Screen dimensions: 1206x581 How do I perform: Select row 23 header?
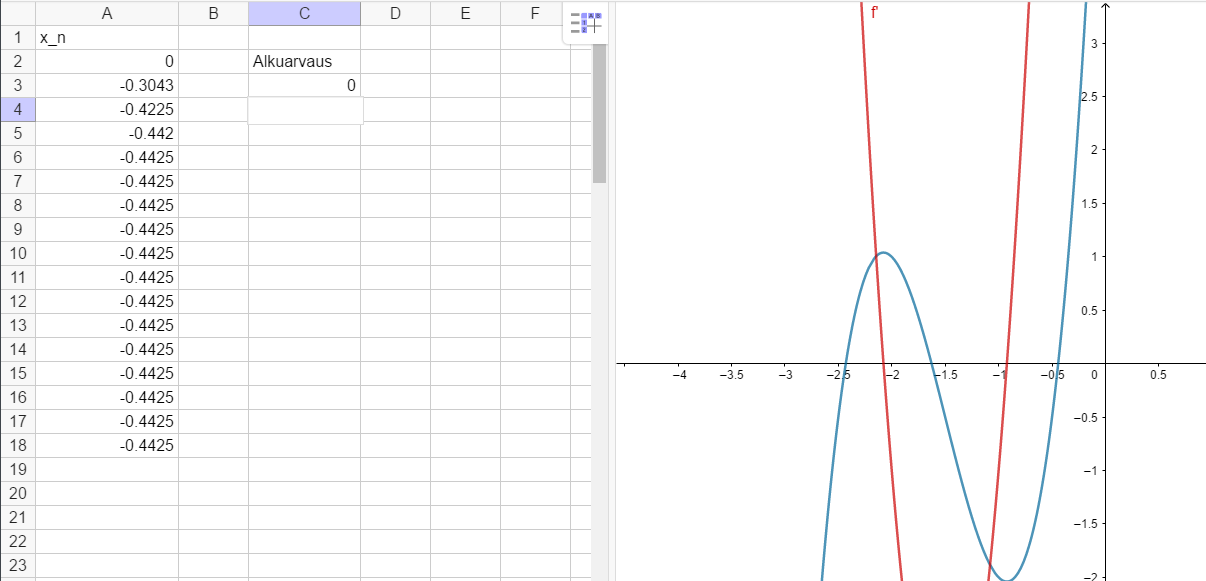[x=17, y=565]
